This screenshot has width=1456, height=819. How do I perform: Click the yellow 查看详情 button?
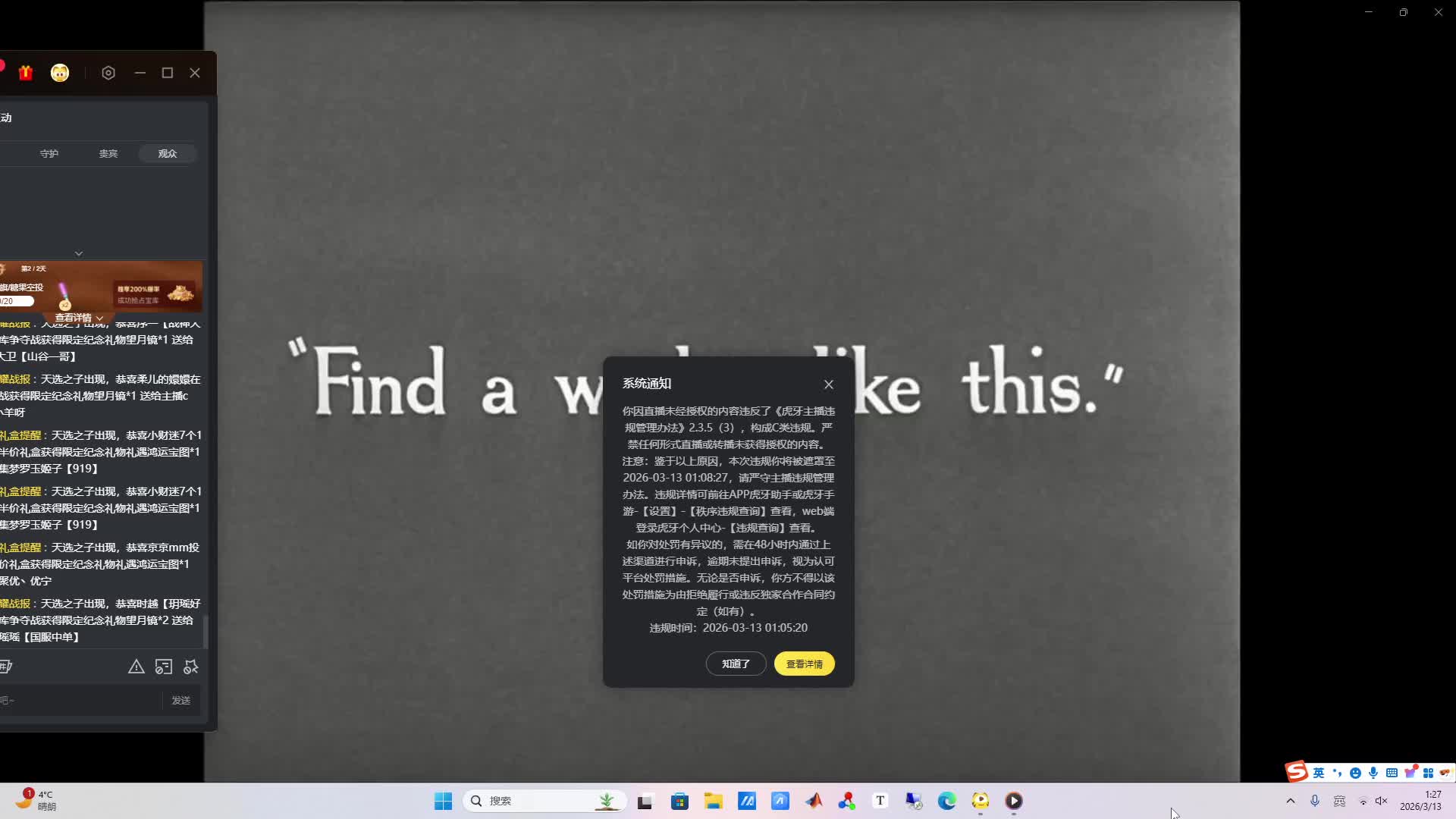coord(804,664)
